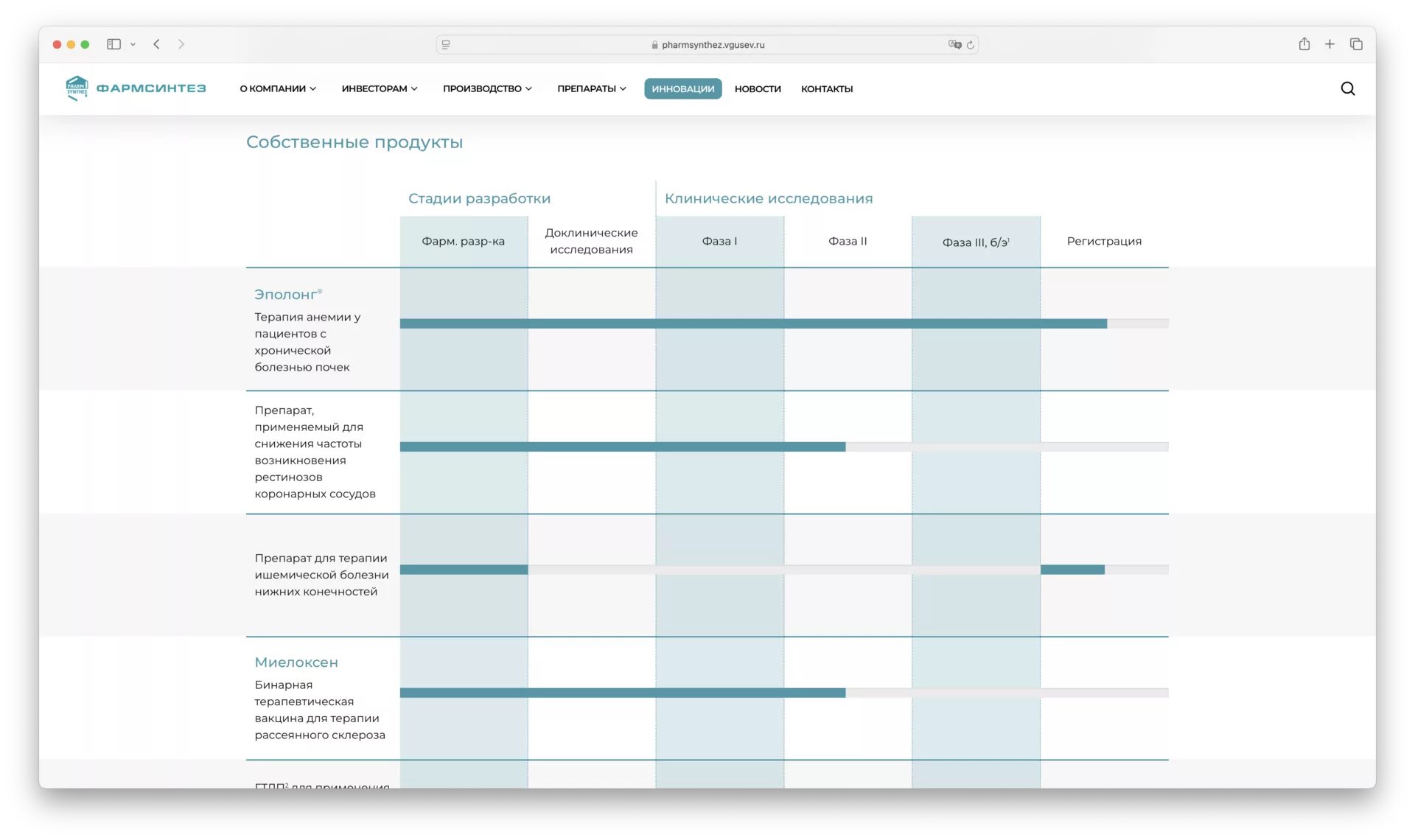Image resolution: width=1415 pixels, height=840 pixels.
Task: Click the Терапия анемии description text
Action: click(x=307, y=342)
